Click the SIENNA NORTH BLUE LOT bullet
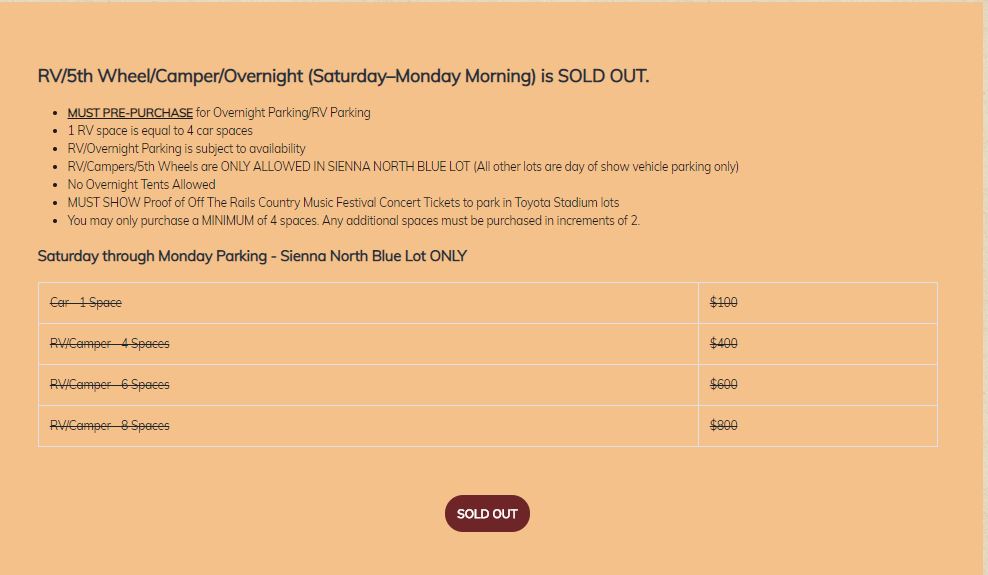988x575 pixels. point(403,167)
